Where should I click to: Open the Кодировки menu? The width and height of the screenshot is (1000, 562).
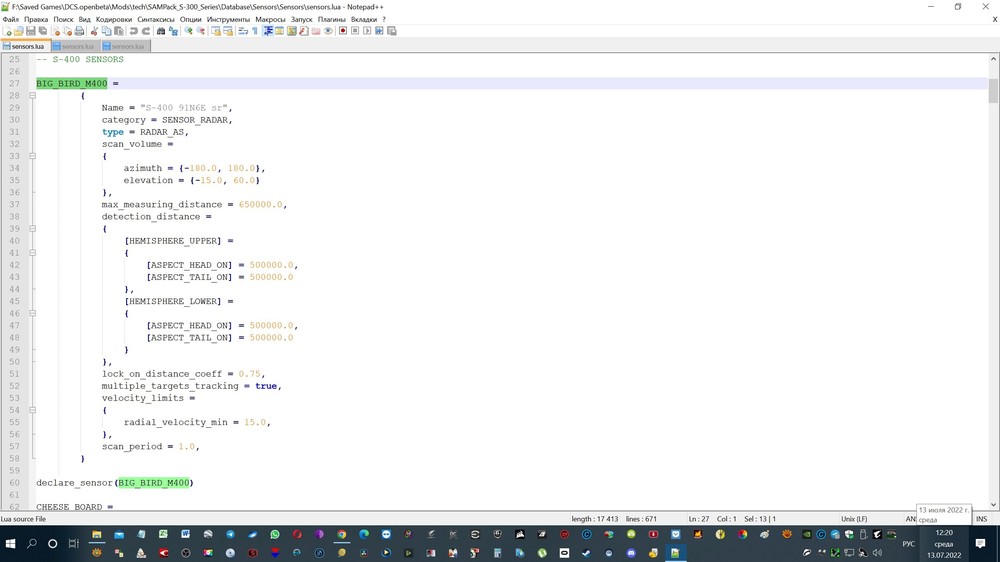pyautogui.click(x=114, y=19)
